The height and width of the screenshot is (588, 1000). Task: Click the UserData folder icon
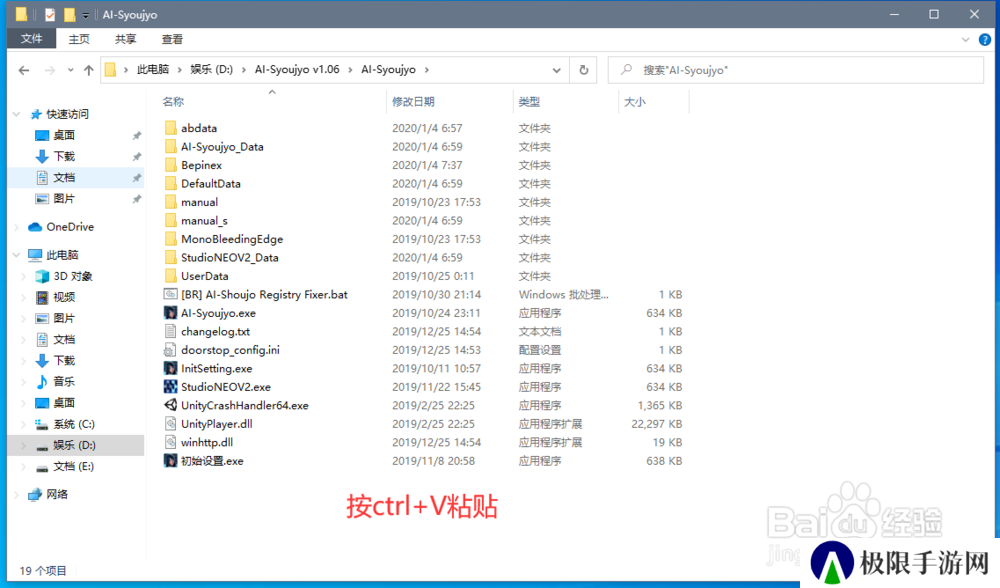coord(170,276)
